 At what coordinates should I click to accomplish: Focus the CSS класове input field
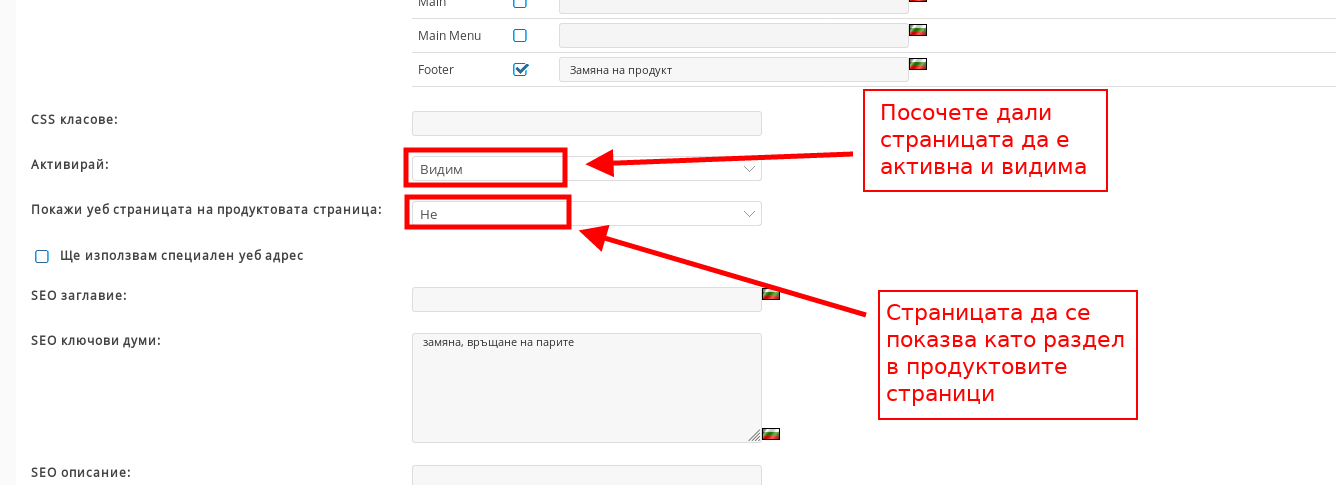[x=586, y=123]
